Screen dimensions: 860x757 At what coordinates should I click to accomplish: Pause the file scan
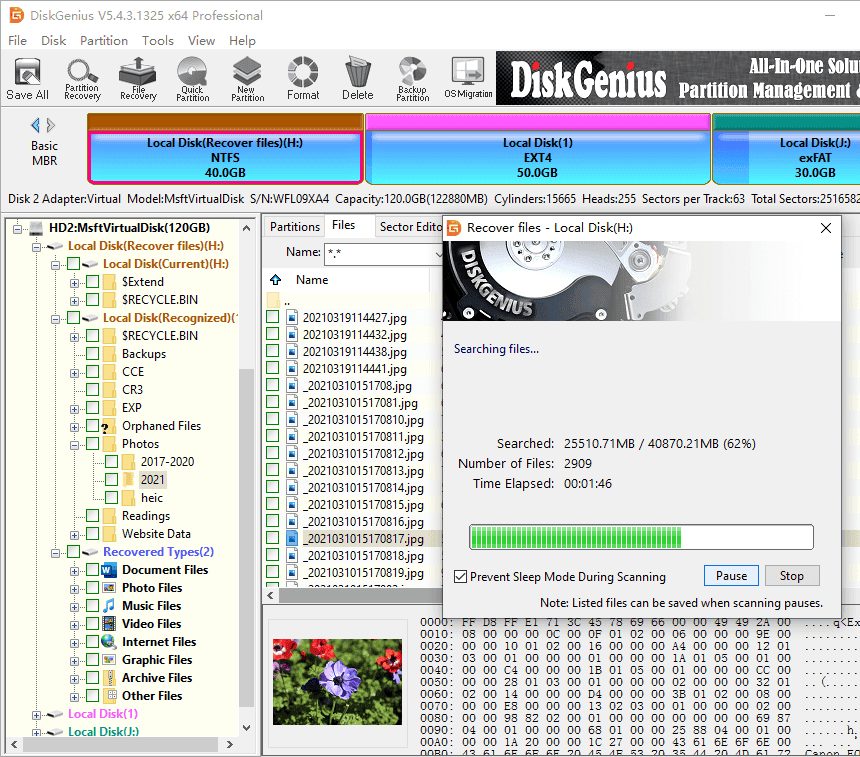pyautogui.click(x=731, y=575)
